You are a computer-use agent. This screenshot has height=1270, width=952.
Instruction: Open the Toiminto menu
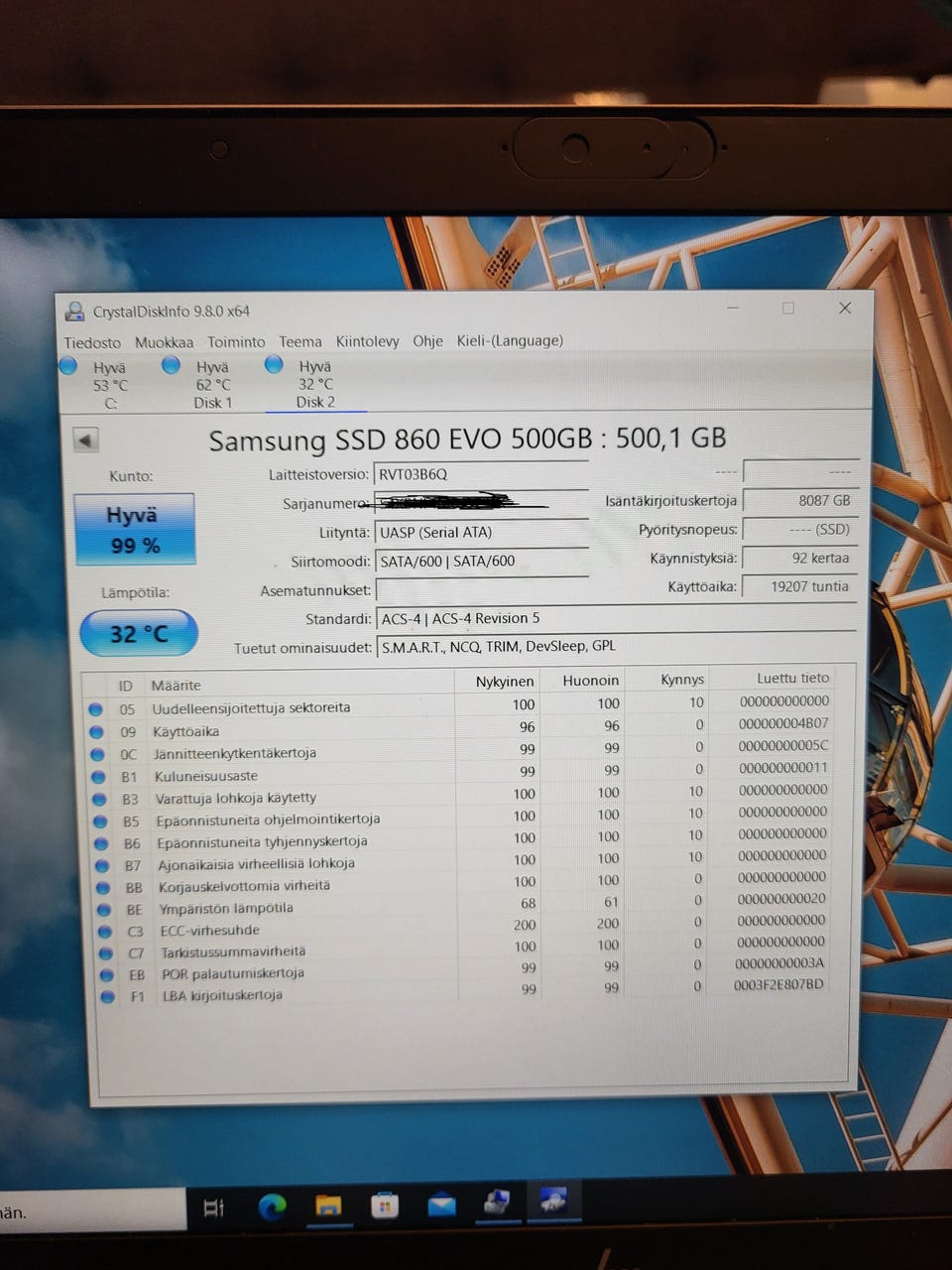coord(236,341)
